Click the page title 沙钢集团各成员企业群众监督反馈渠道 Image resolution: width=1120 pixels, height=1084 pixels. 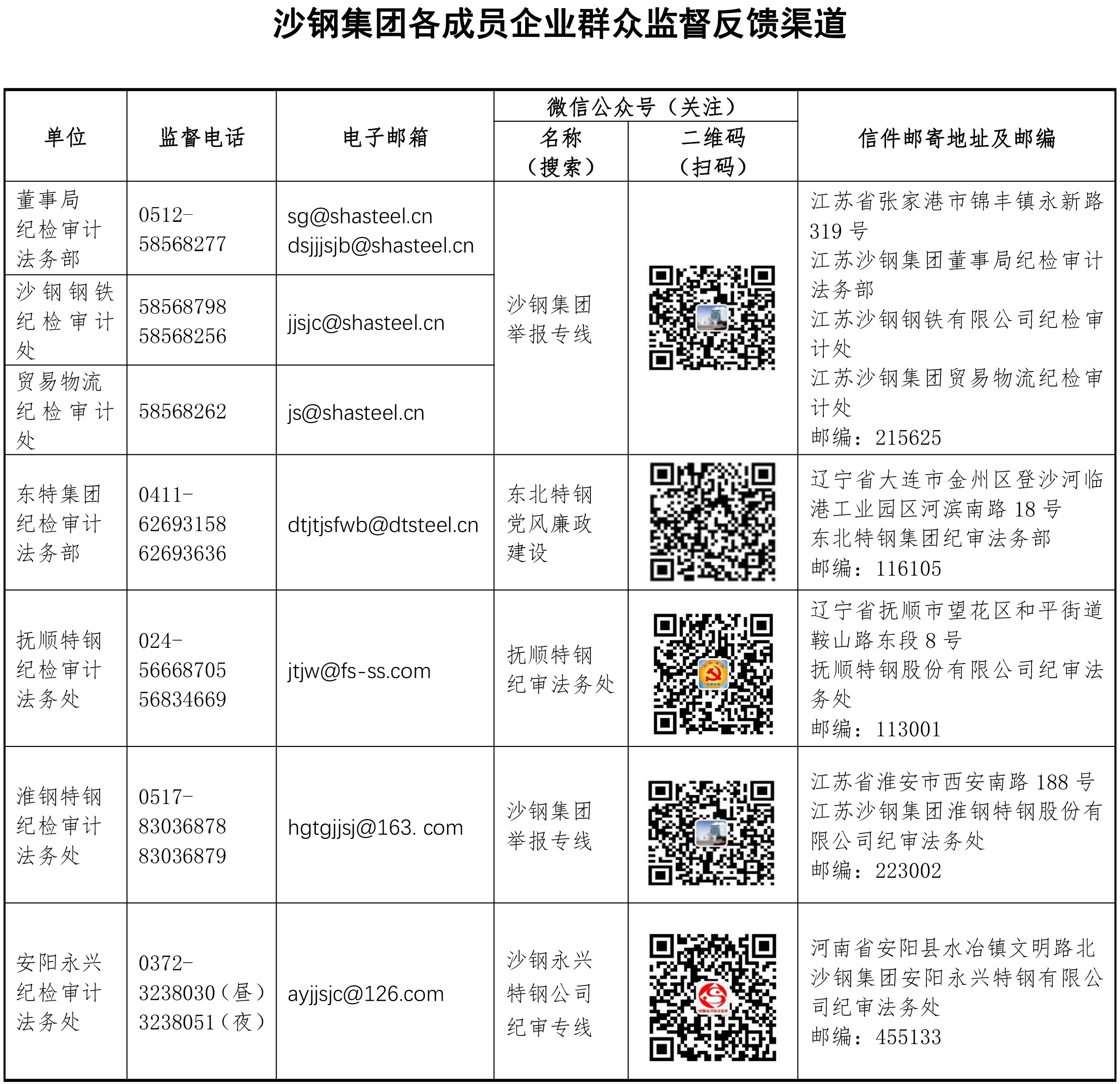point(559,24)
